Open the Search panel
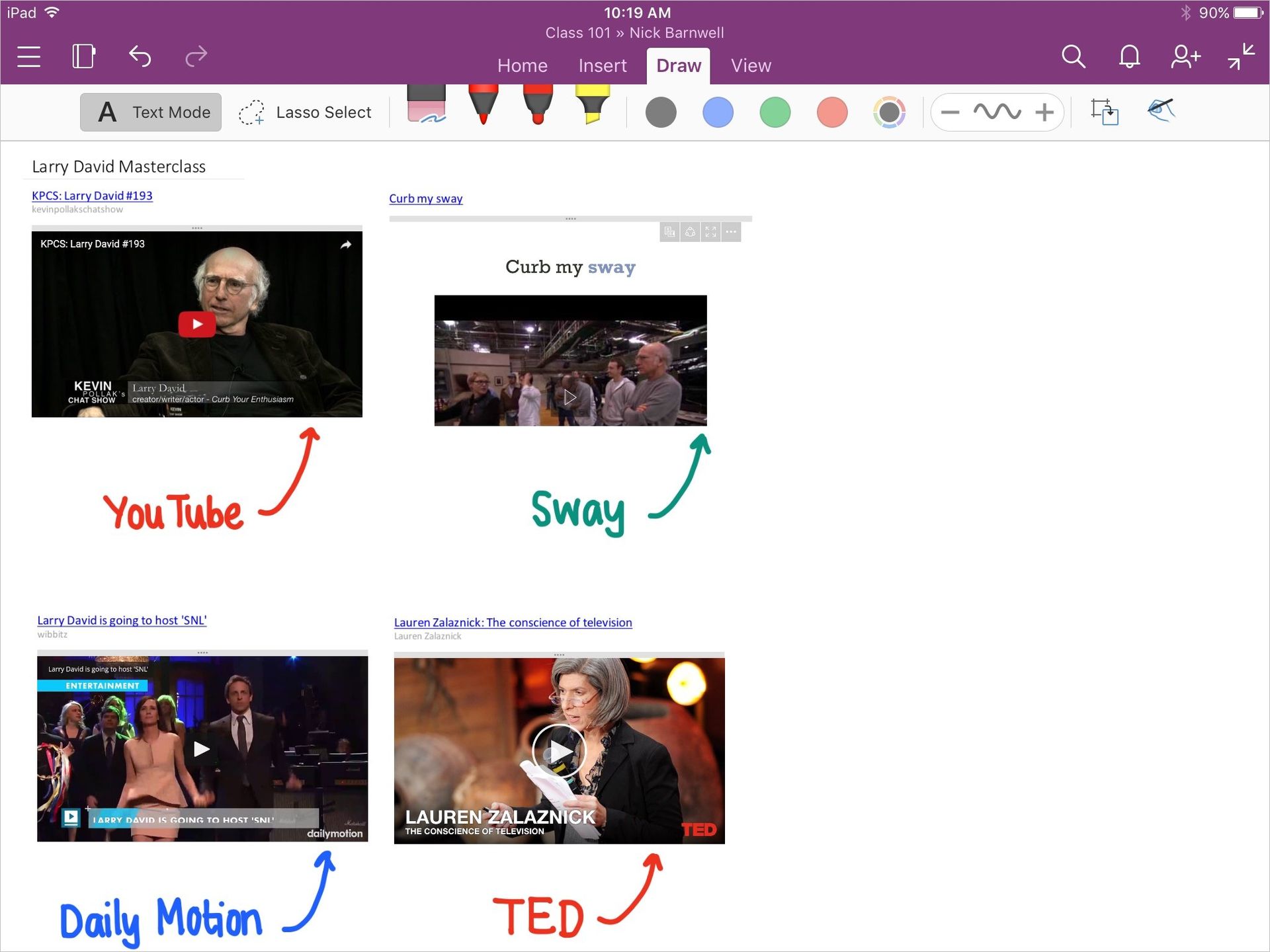This screenshot has width=1270, height=952. point(1075,56)
